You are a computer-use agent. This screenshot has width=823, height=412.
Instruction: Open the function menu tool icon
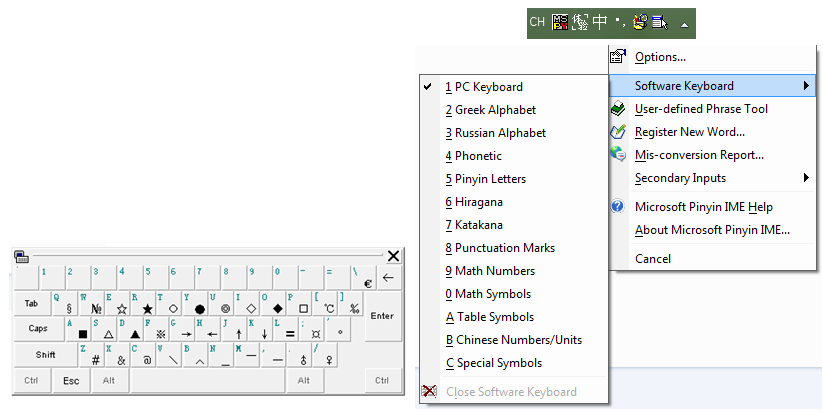click(640, 23)
